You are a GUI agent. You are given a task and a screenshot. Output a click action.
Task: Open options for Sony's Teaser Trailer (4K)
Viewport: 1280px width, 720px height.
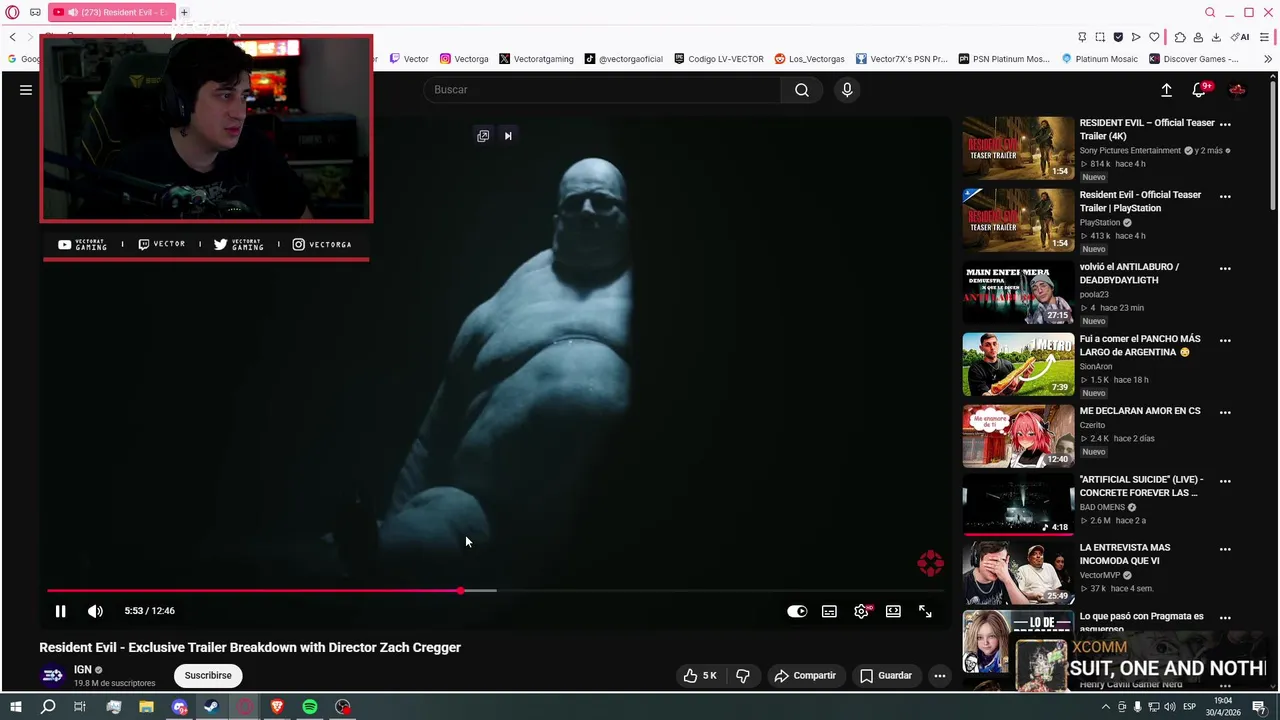coord(1225,125)
